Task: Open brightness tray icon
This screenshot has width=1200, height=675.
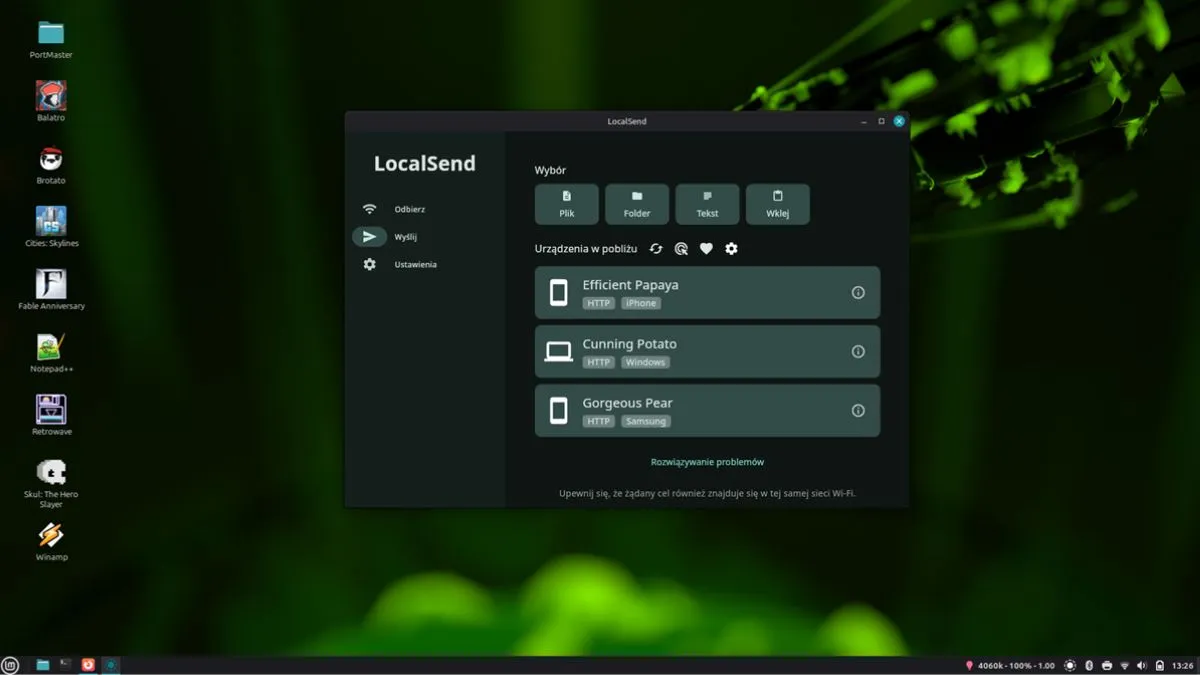Action: 1070,666
